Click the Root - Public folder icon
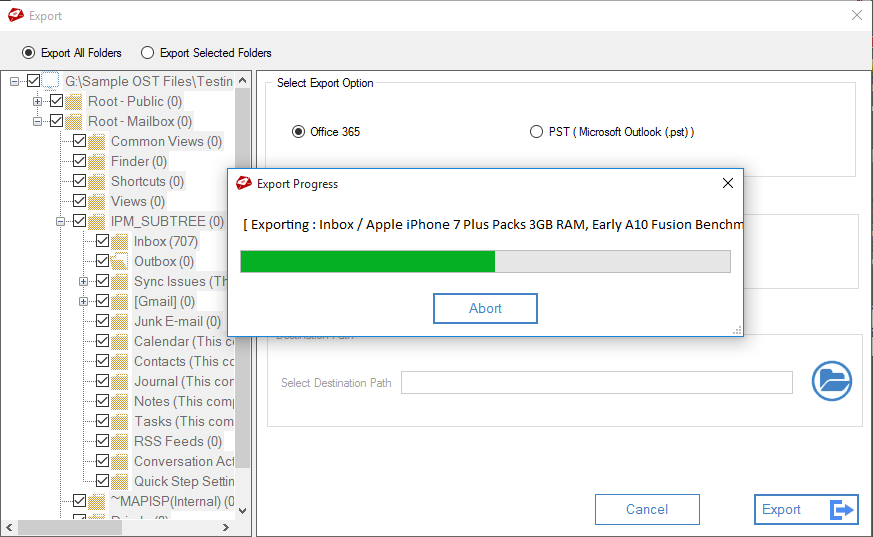This screenshot has height=537, width=873. pos(73,102)
